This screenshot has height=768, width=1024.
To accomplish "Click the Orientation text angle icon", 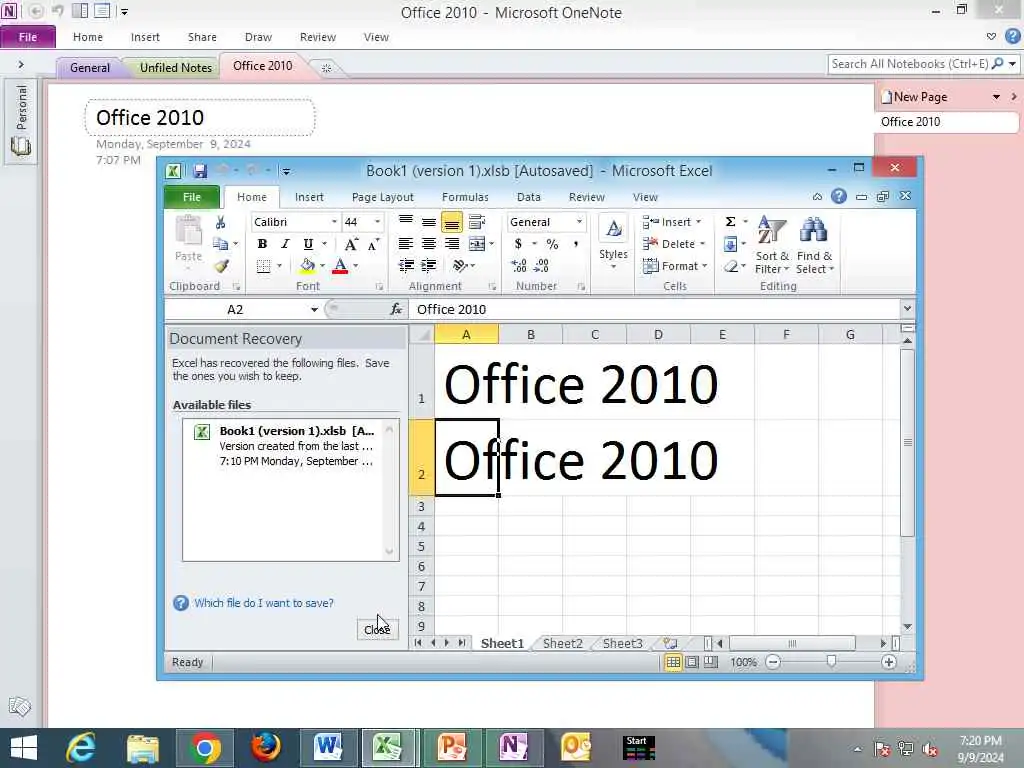I will pyautogui.click(x=460, y=265).
